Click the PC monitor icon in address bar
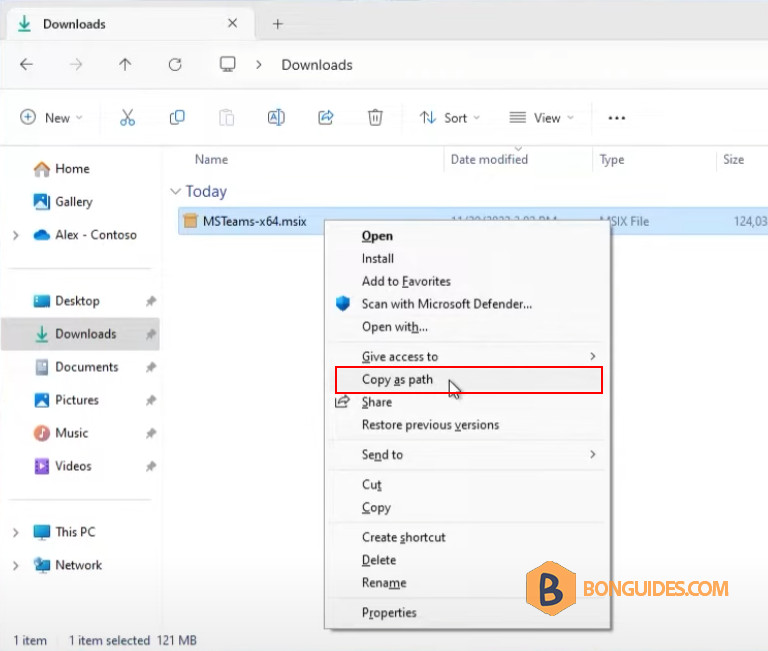This screenshot has width=768, height=651. (x=227, y=64)
